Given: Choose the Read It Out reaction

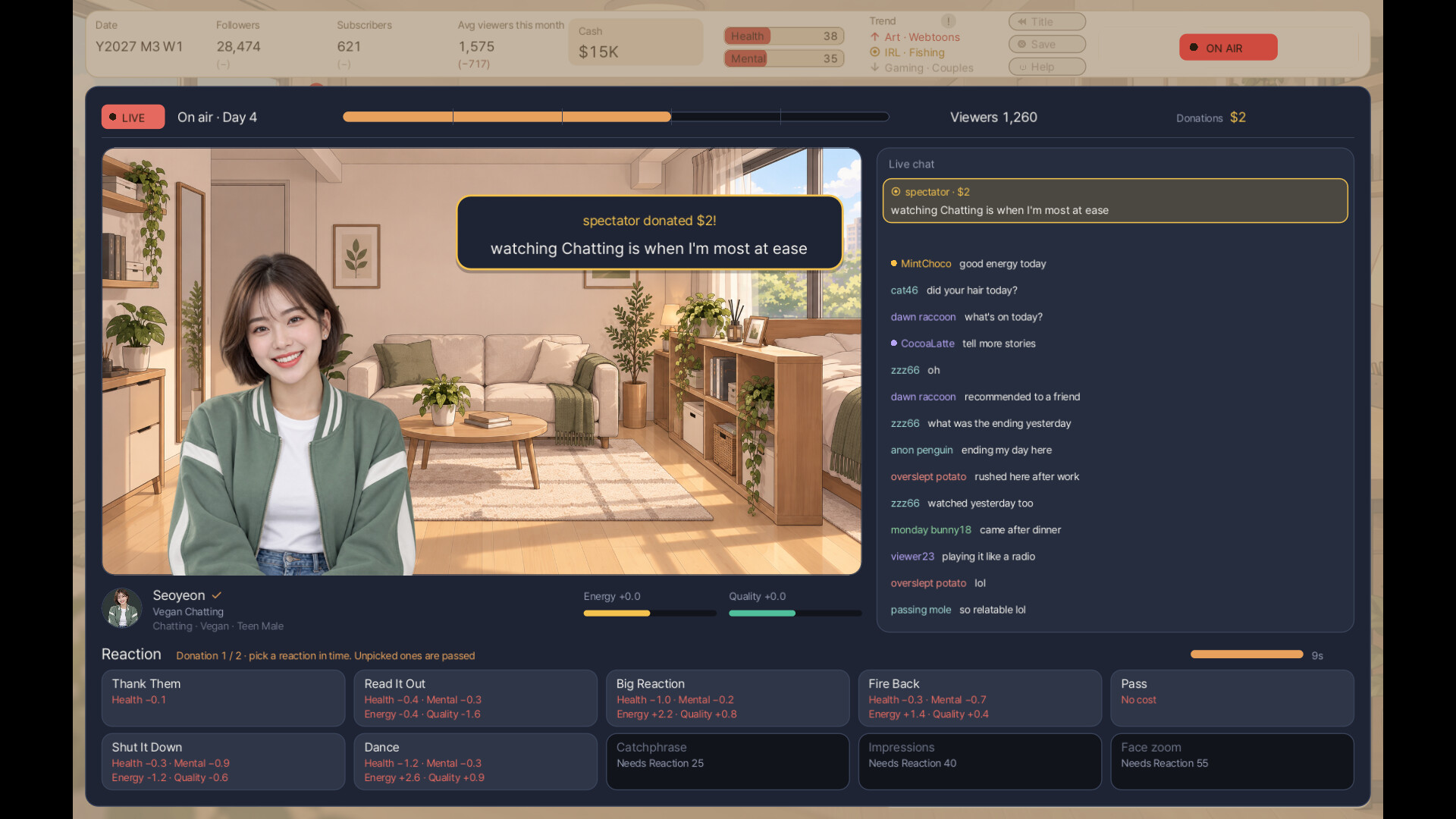Looking at the screenshot, I should click(x=475, y=698).
